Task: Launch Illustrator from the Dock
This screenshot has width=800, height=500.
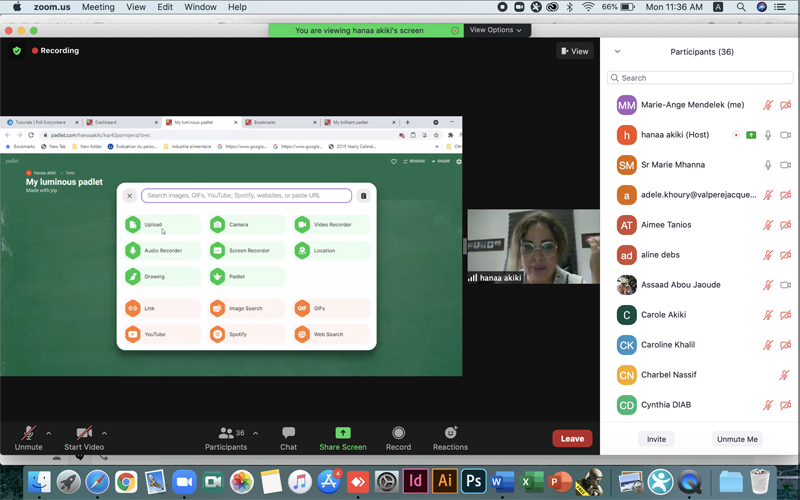Action: click(445, 481)
